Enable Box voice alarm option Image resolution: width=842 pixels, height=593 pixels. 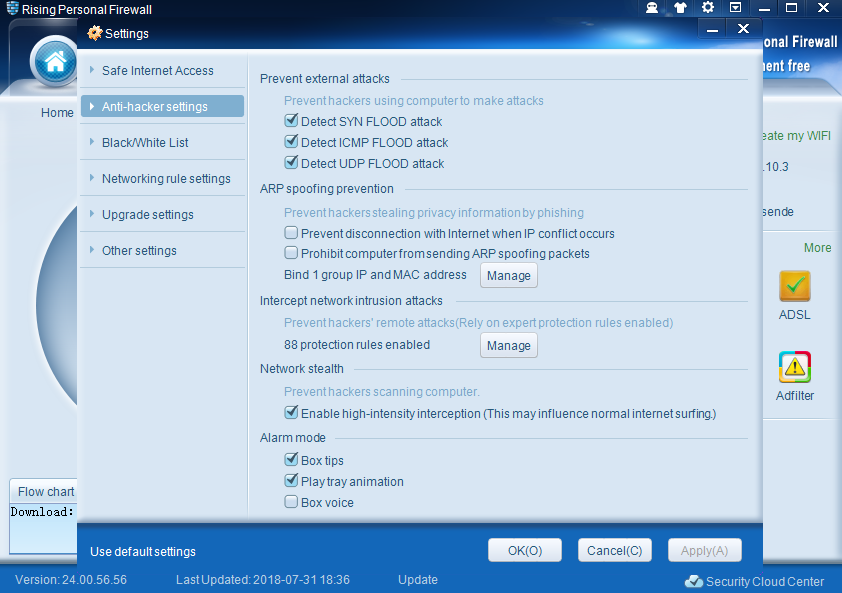(291, 502)
